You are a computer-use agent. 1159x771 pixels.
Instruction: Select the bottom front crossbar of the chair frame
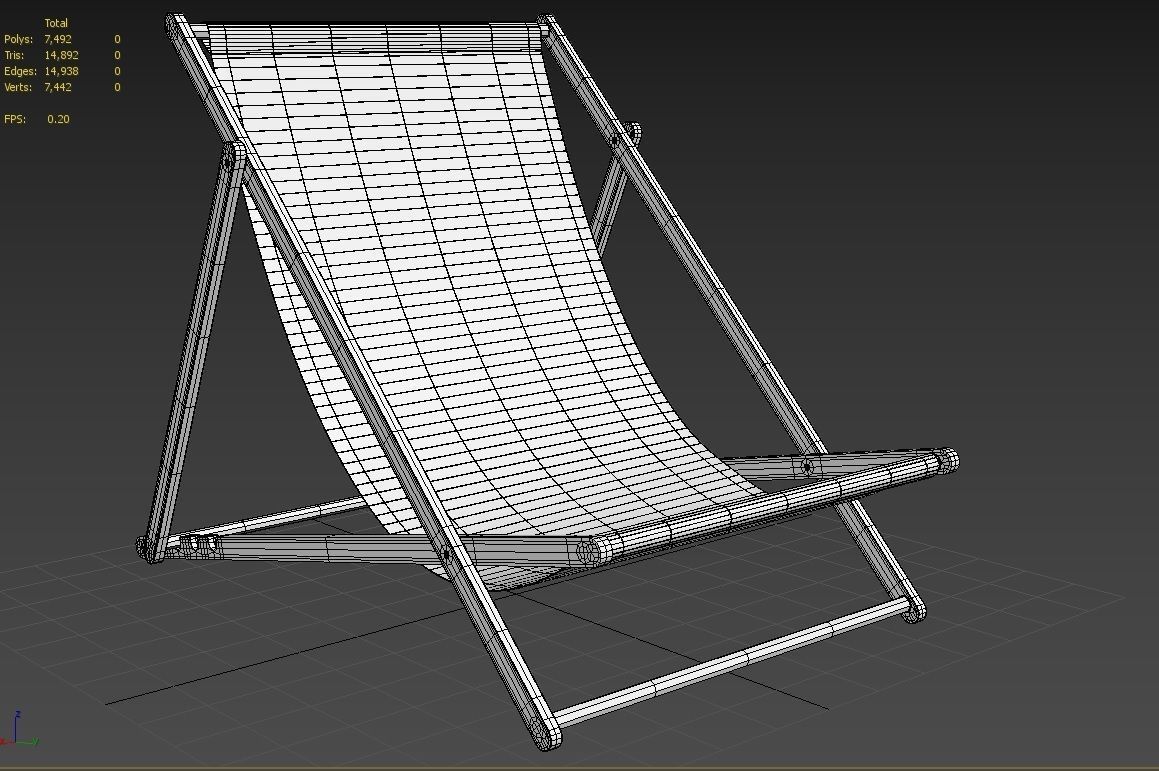[732, 660]
